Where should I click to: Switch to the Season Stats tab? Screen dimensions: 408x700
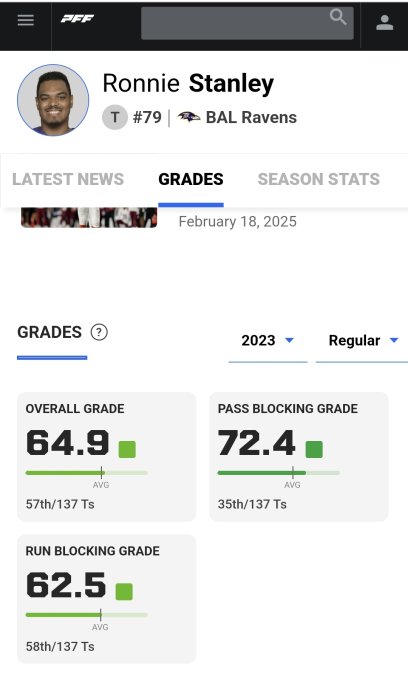tap(319, 179)
